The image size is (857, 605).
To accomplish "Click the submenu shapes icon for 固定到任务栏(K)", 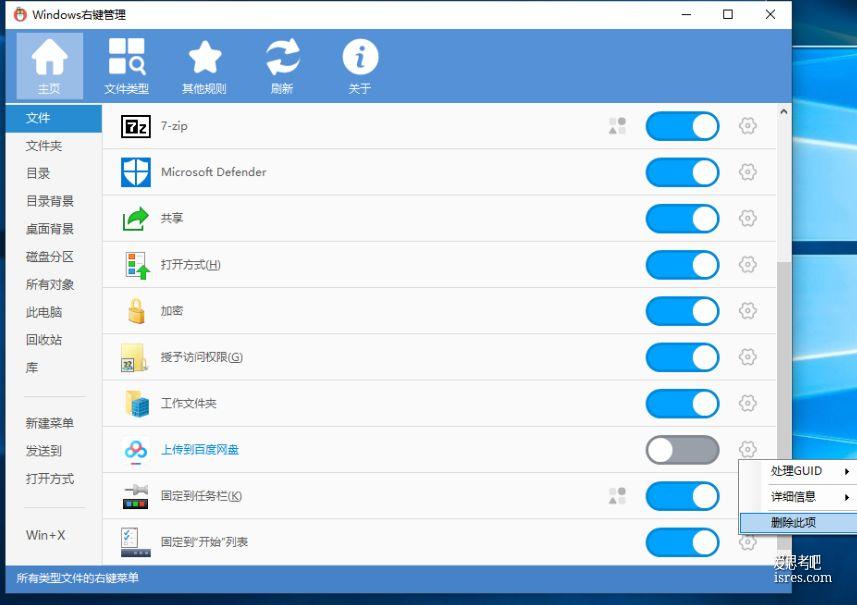I will [617, 496].
